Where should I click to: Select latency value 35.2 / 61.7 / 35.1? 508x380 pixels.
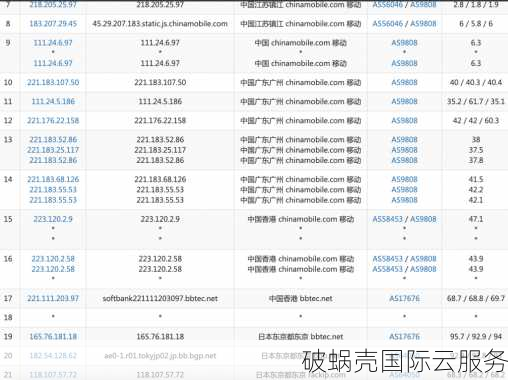point(476,101)
